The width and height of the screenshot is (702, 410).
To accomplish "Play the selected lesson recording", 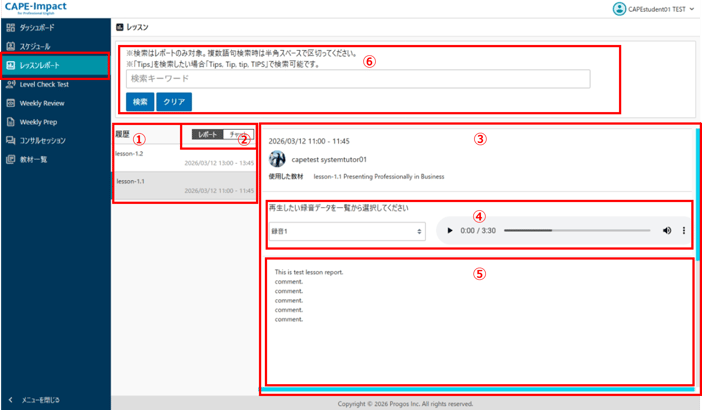I will [x=450, y=231].
